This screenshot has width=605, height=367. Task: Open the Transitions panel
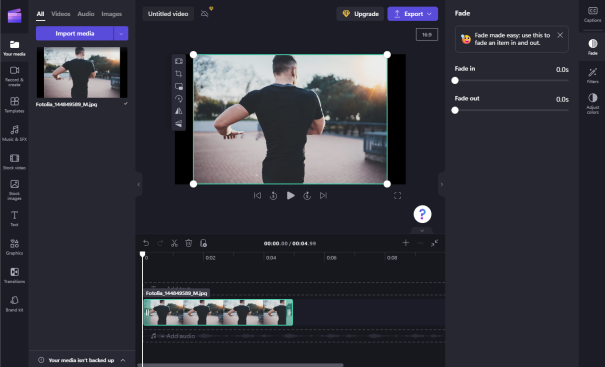pos(14,275)
